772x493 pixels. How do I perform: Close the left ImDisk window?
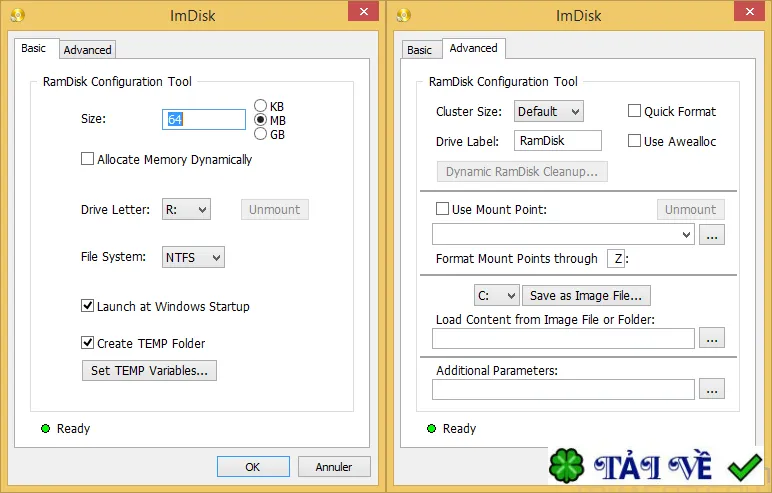point(363,11)
